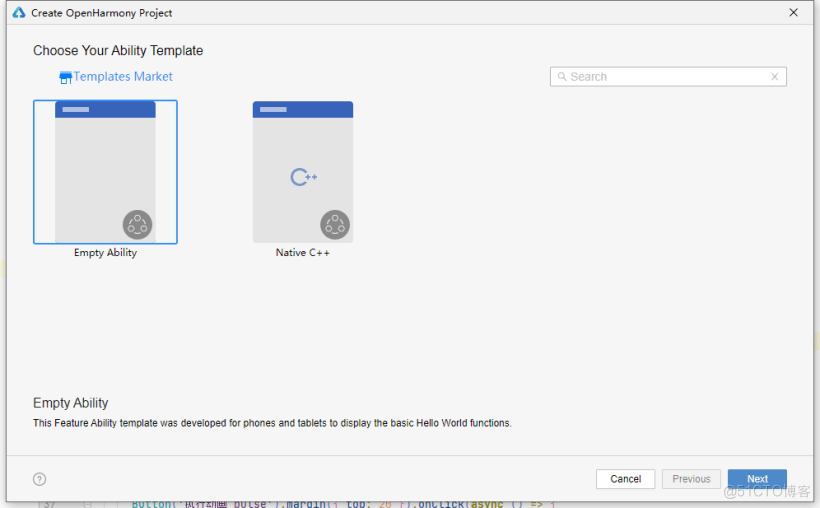Click the Empty Ability label under thumbnail
This screenshot has height=508, width=820.
[x=105, y=253]
